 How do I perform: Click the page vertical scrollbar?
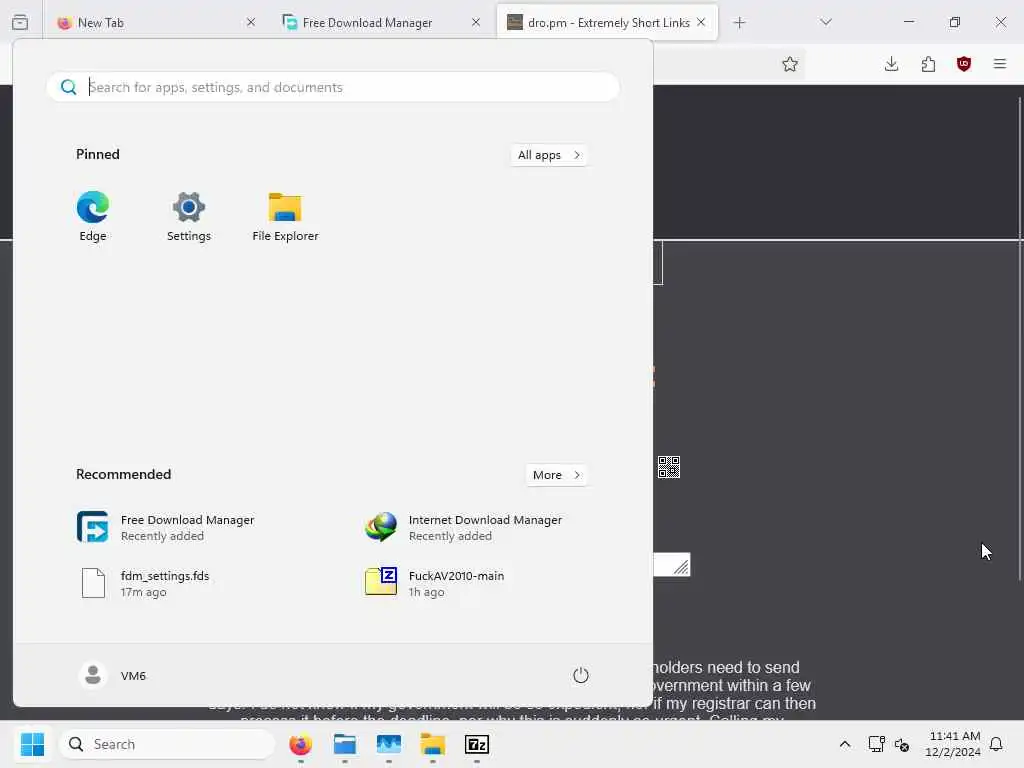[1019, 338]
